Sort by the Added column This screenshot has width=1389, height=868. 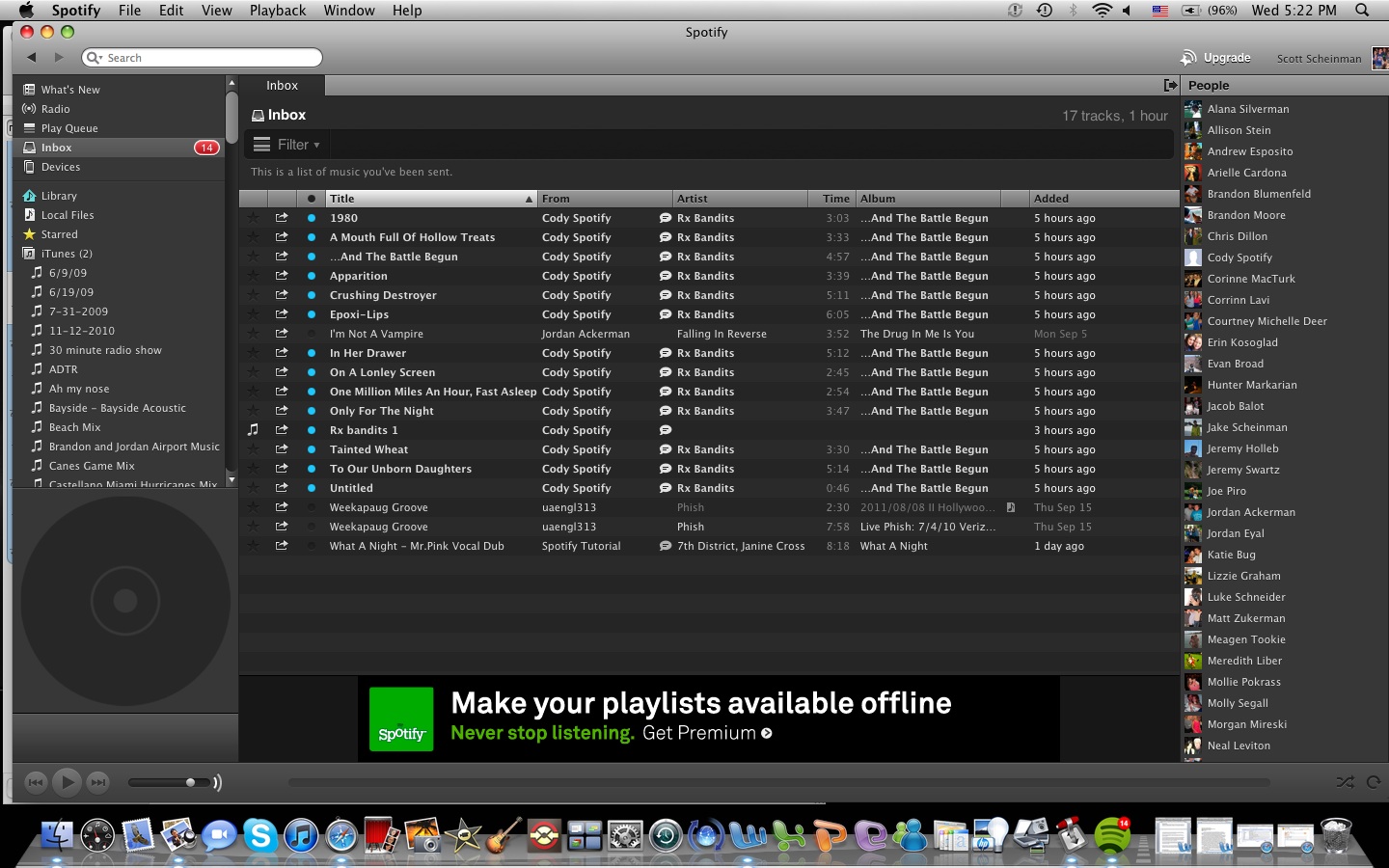point(1104,199)
